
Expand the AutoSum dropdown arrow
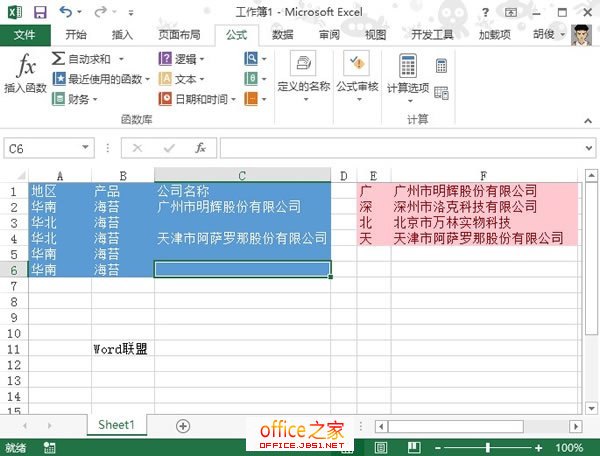pos(121,59)
